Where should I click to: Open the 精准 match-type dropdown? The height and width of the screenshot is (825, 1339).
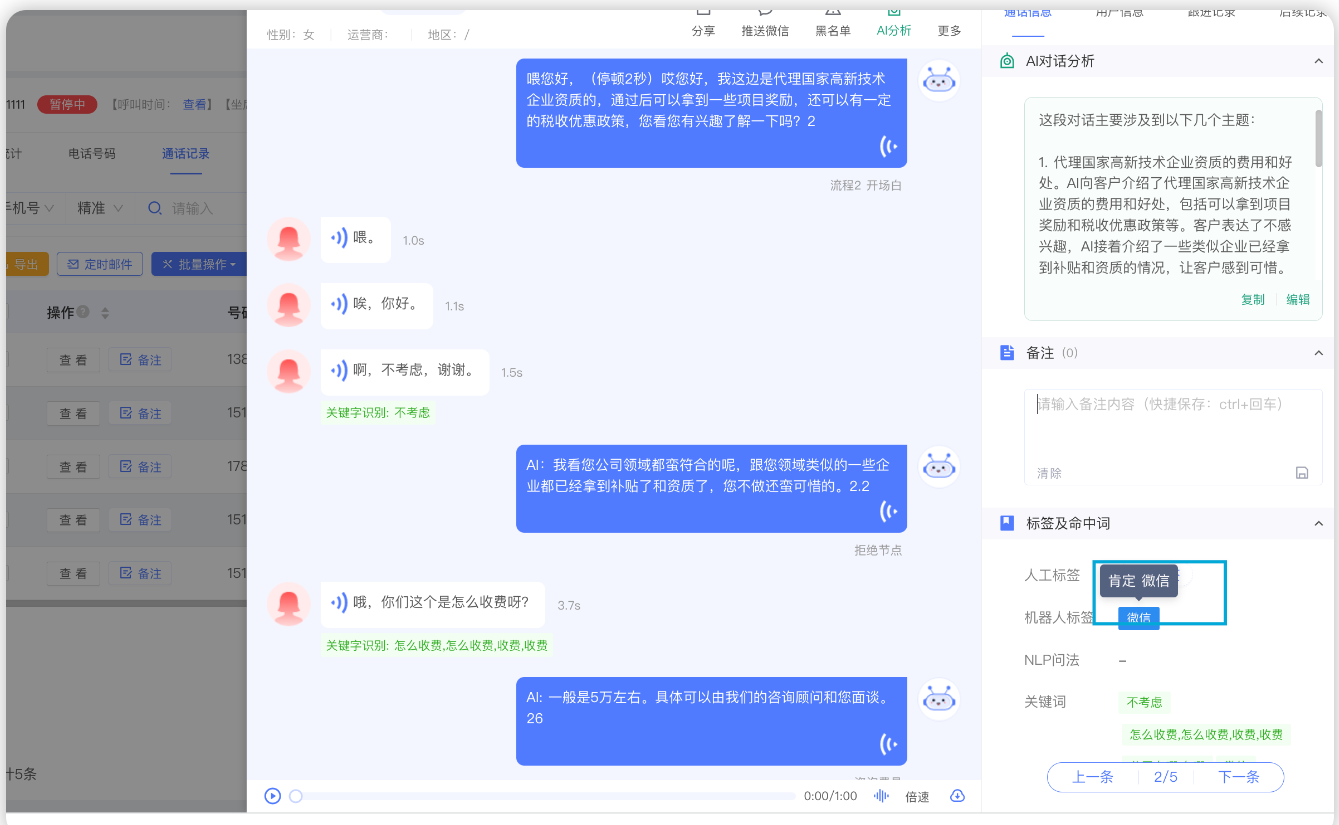[100, 208]
